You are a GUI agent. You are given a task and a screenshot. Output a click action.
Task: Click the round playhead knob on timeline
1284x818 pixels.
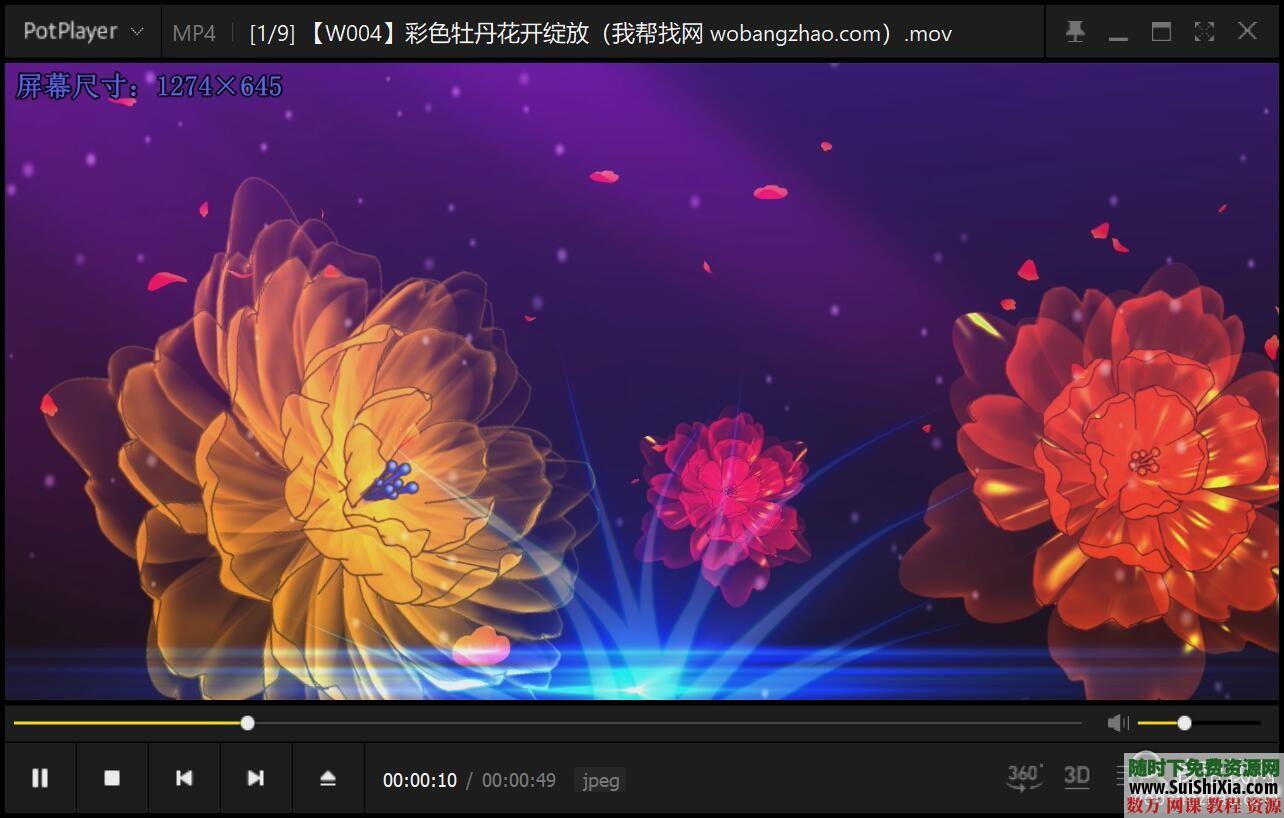(x=247, y=722)
